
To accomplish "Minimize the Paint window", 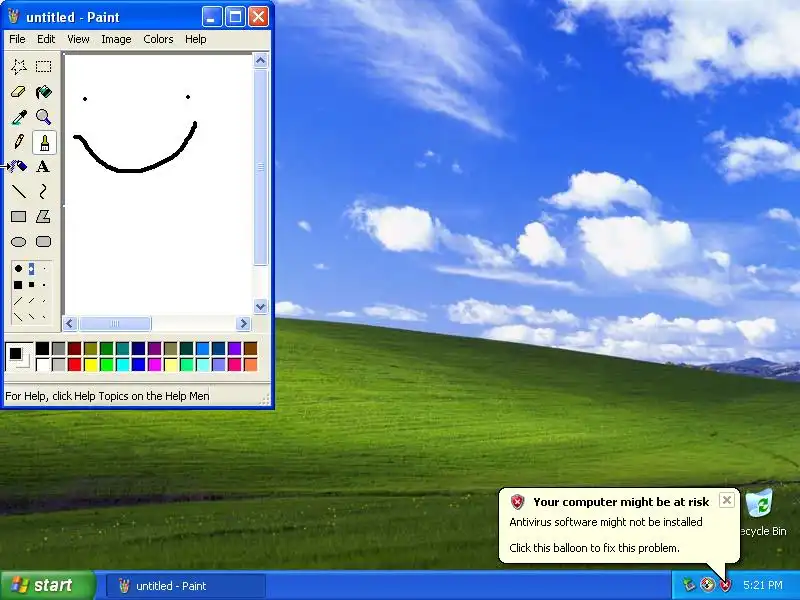I will pyautogui.click(x=212, y=17).
